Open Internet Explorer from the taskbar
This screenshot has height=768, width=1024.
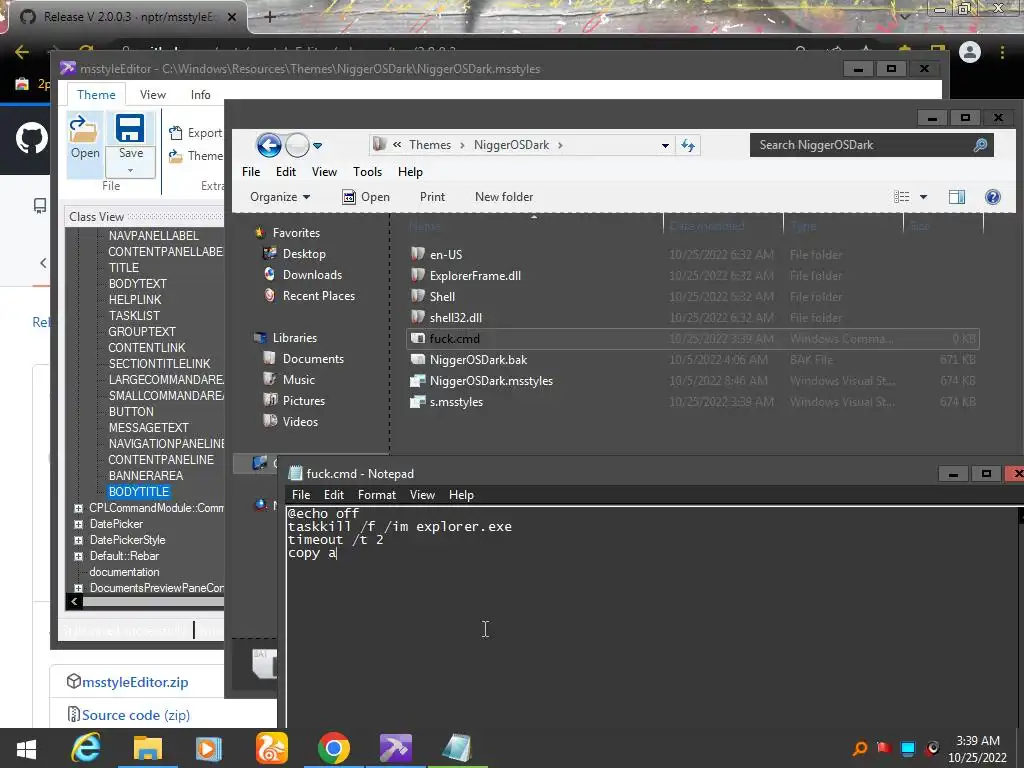[x=86, y=748]
